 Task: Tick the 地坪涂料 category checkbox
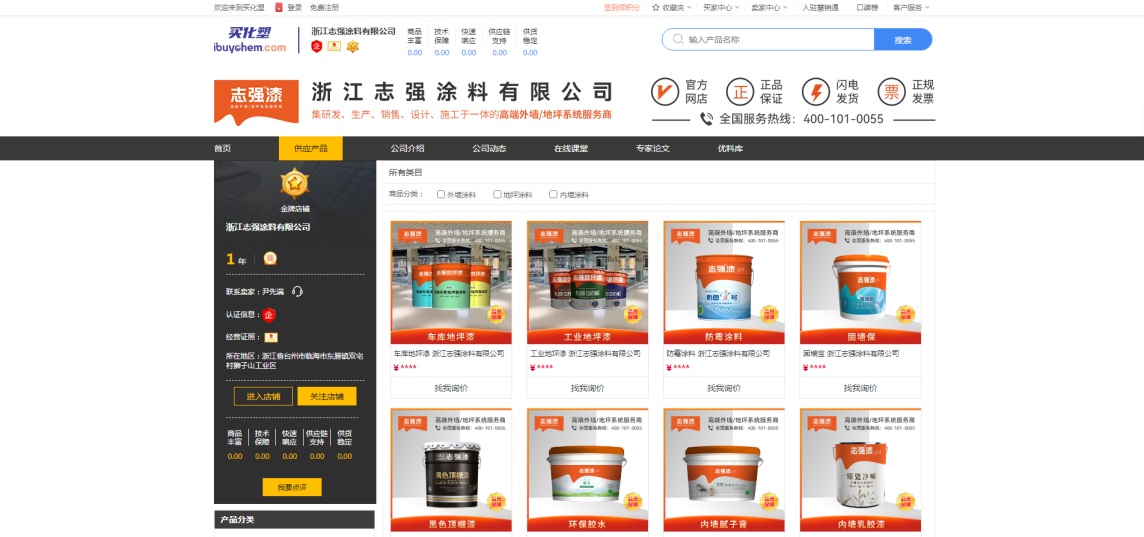point(497,194)
